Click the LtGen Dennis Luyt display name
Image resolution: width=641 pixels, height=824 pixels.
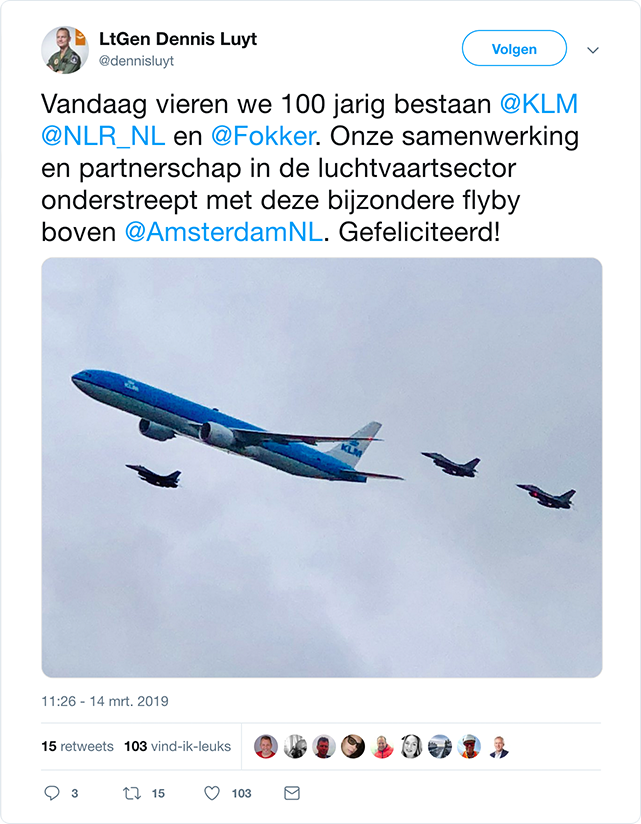pyautogui.click(x=178, y=39)
